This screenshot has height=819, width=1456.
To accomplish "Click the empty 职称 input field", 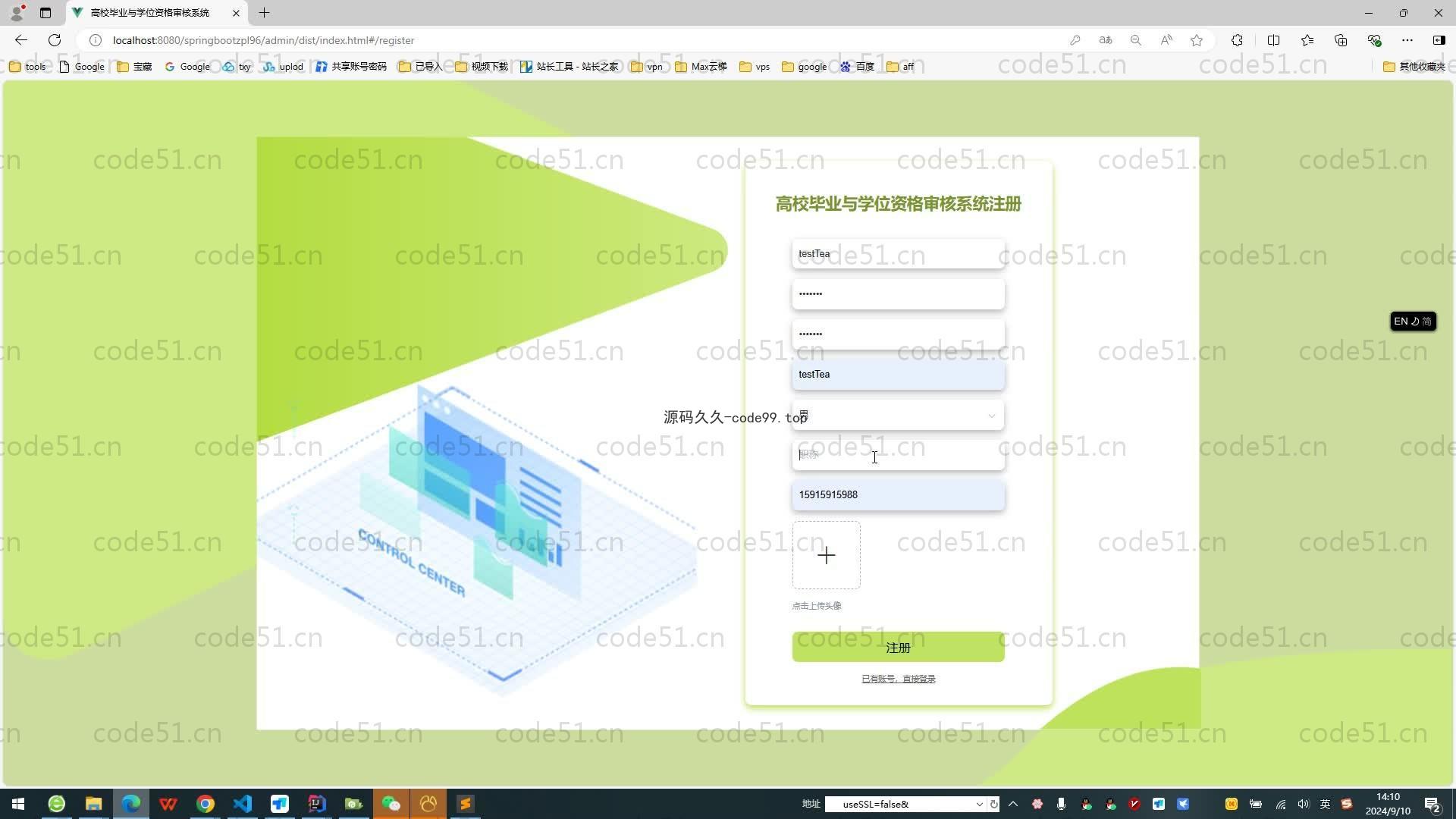I will 898,455.
